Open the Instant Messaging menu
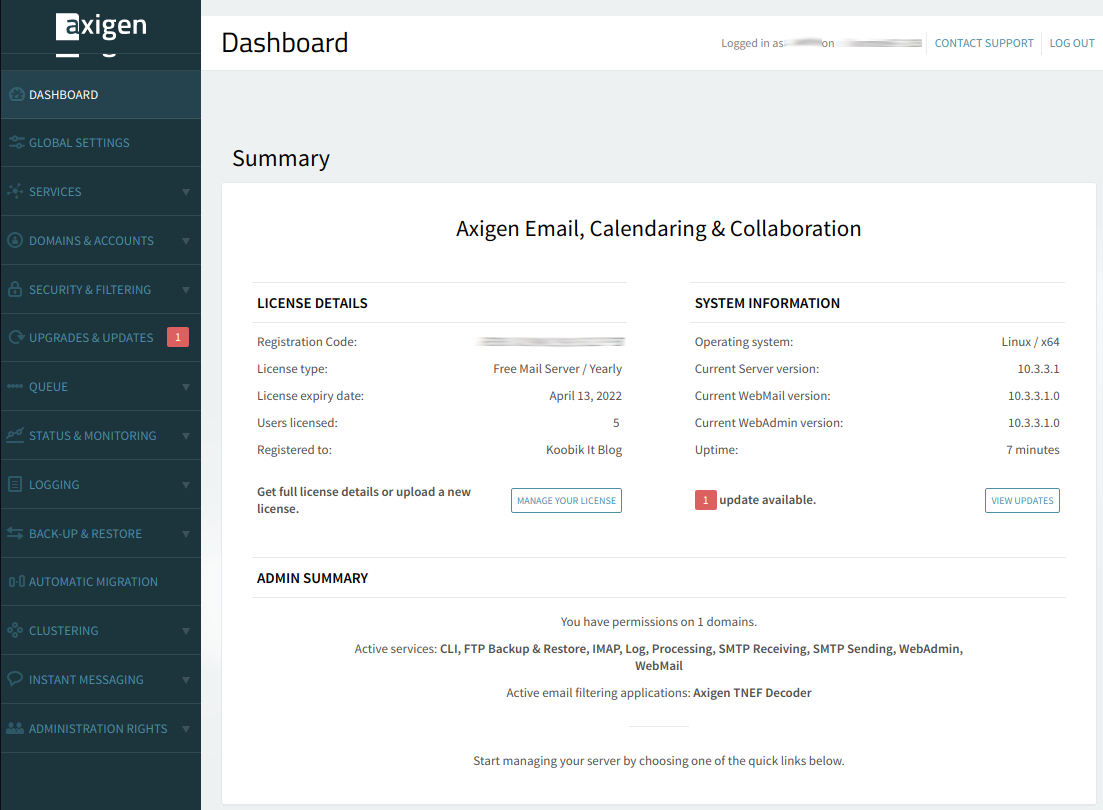 pos(101,679)
